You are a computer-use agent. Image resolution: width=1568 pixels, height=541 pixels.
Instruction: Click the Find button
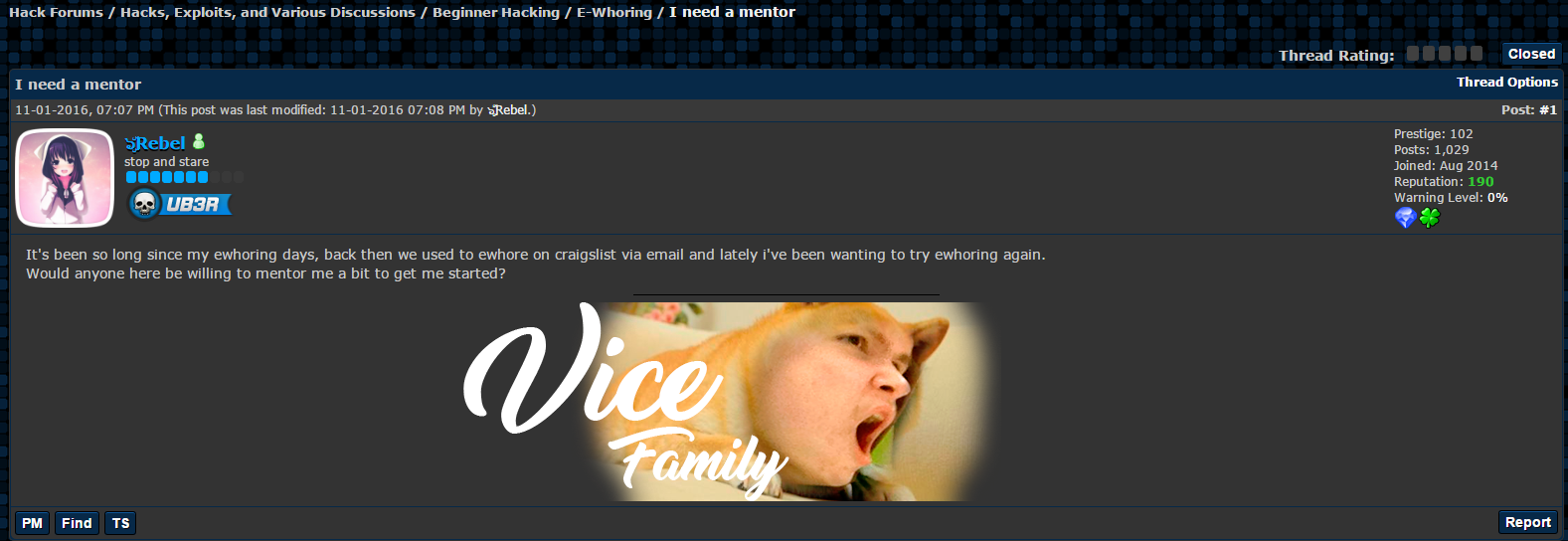point(77,523)
